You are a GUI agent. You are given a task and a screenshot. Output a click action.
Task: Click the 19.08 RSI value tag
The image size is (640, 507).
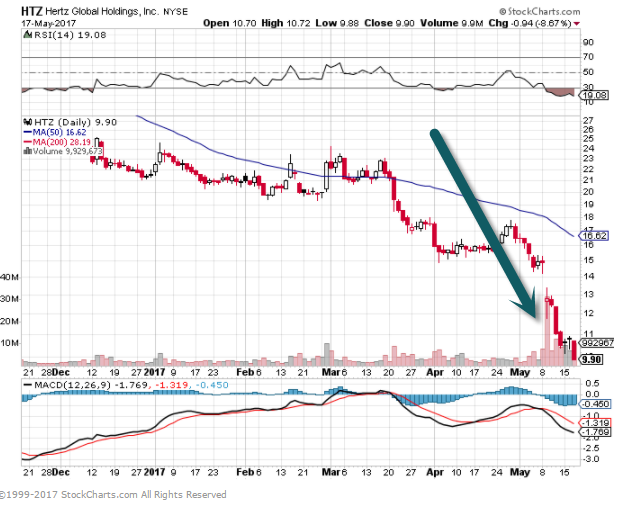coord(595,96)
